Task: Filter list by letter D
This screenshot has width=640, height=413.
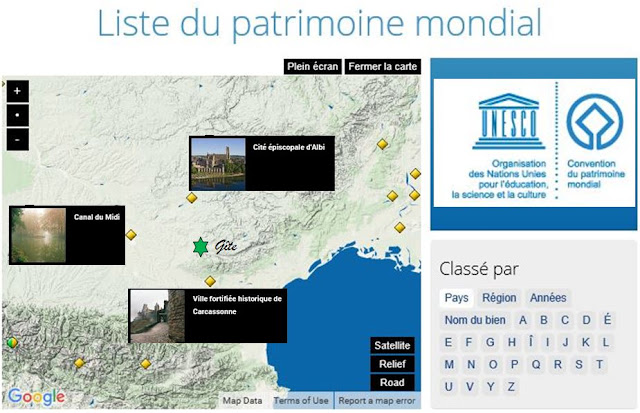Action: click(586, 320)
